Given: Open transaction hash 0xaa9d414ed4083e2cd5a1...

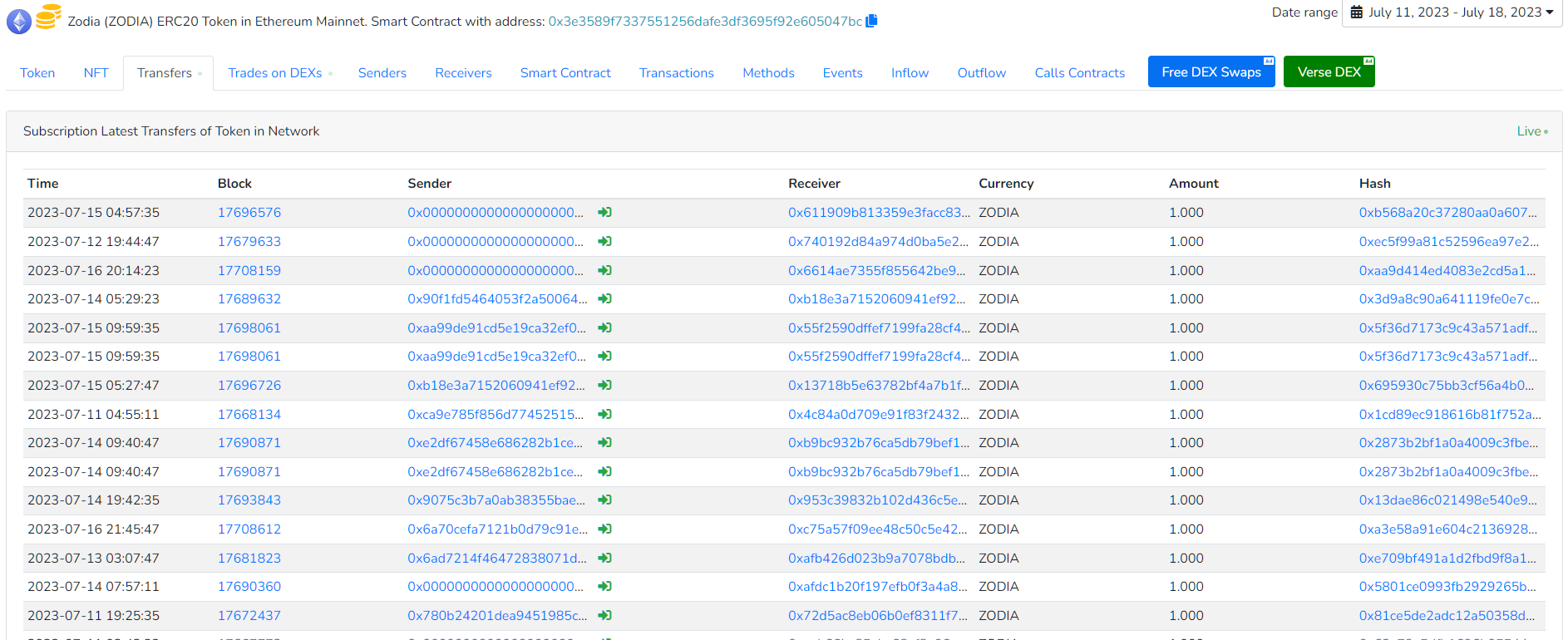Looking at the screenshot, I should pyautogui.click(x=1447, y=271).
